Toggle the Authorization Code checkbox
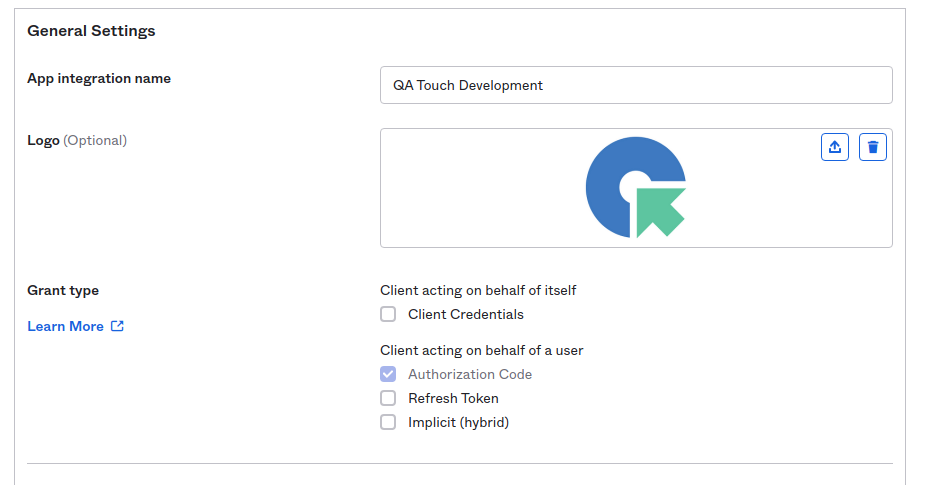Image resolution: width=934 pixels, height=485 pixels. 388,374
